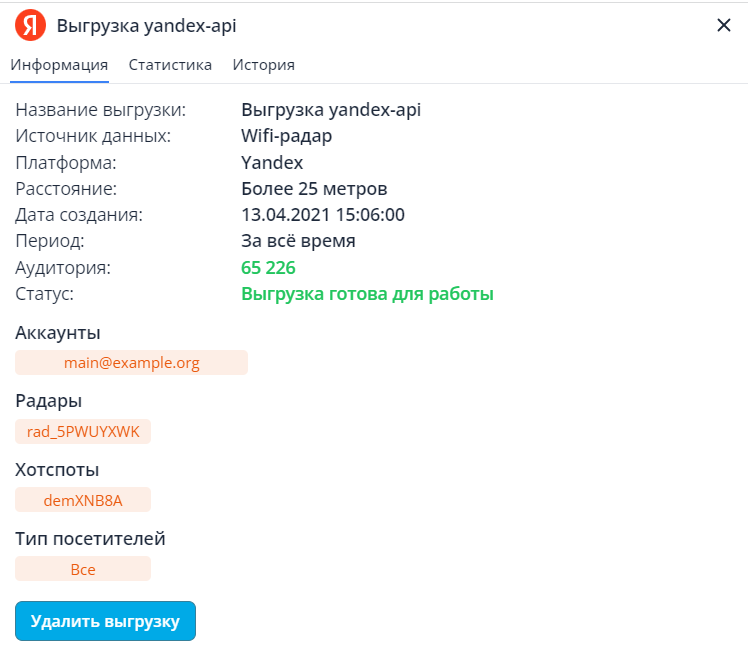Click the status Выгрузка готова для работы
The width and height of the screenshot is (748, 661).
tap(367, 294)
